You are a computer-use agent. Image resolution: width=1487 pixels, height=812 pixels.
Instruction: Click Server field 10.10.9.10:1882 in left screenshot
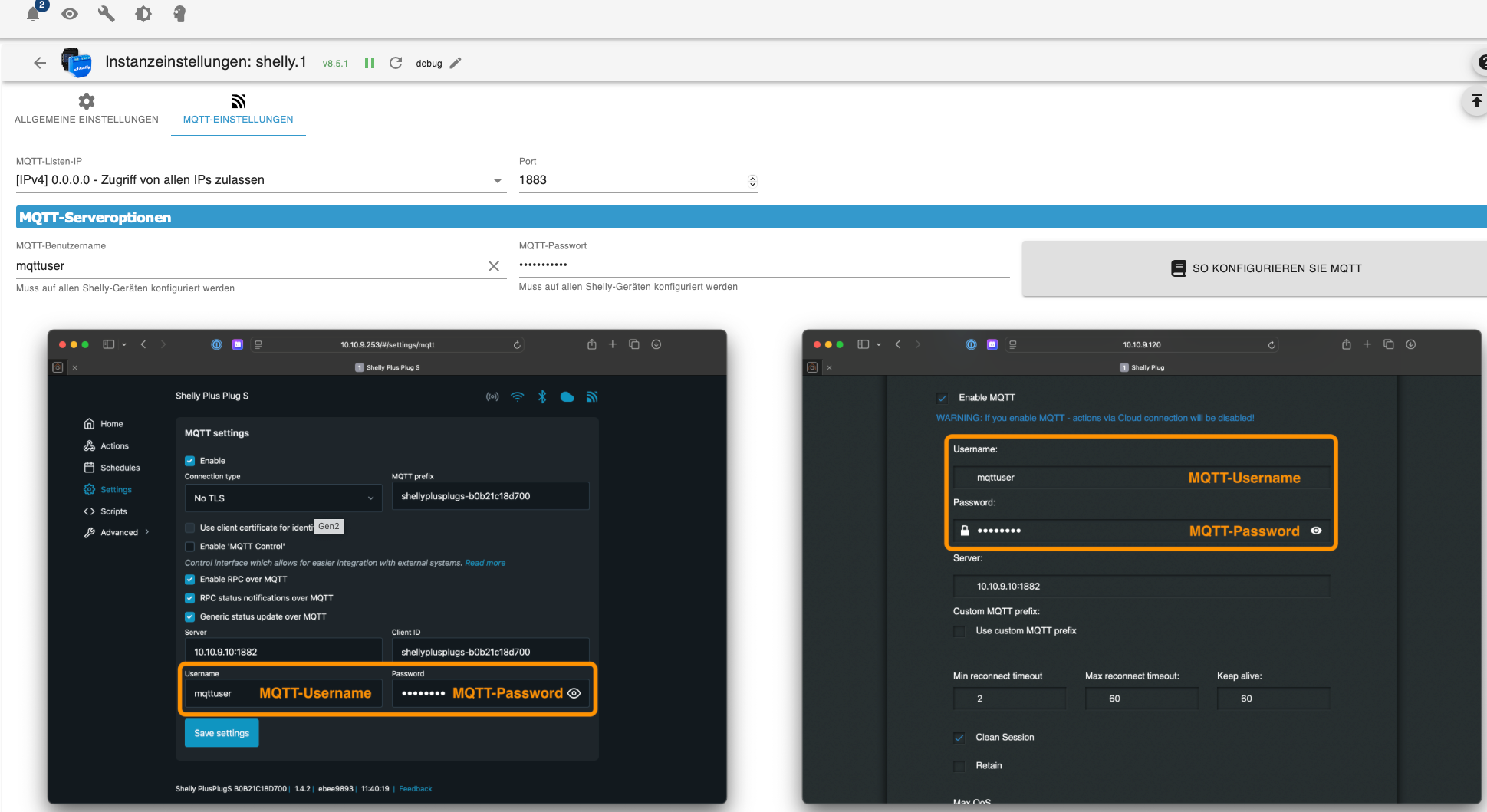point(283,652)
